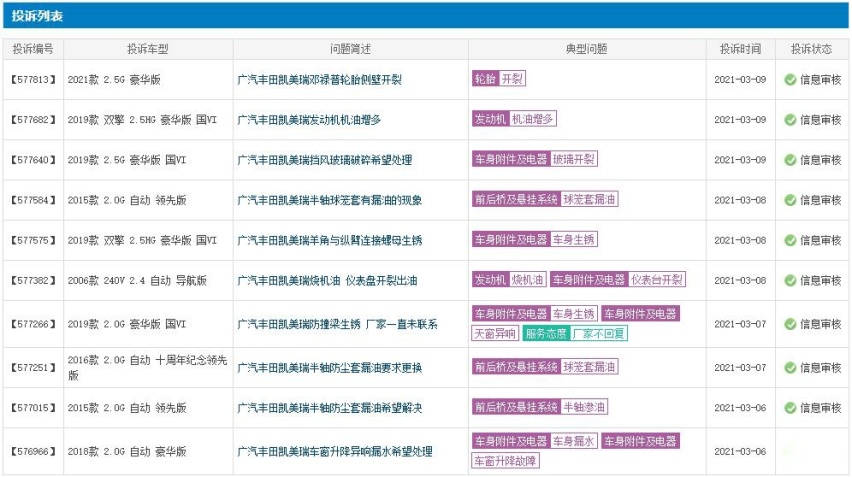The width and height of the screenshot is (852, 477).
Task: Click green check icon in row 577015
Action: click(790, 408)
